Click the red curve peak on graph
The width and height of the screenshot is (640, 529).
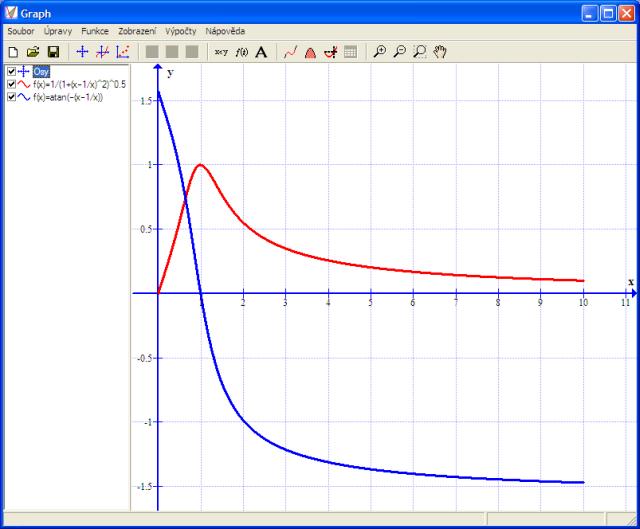tap(200, 165)
